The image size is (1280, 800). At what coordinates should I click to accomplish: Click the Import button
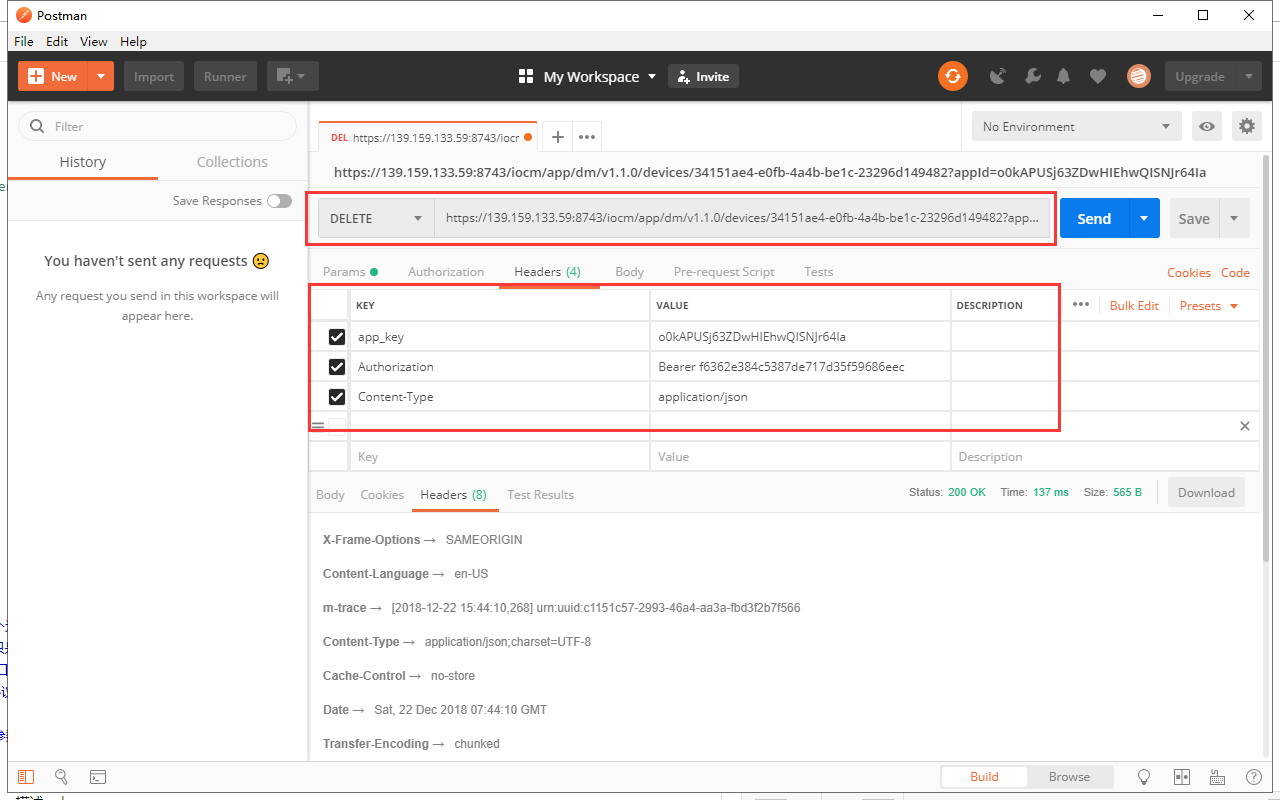[x=154, y=76]
